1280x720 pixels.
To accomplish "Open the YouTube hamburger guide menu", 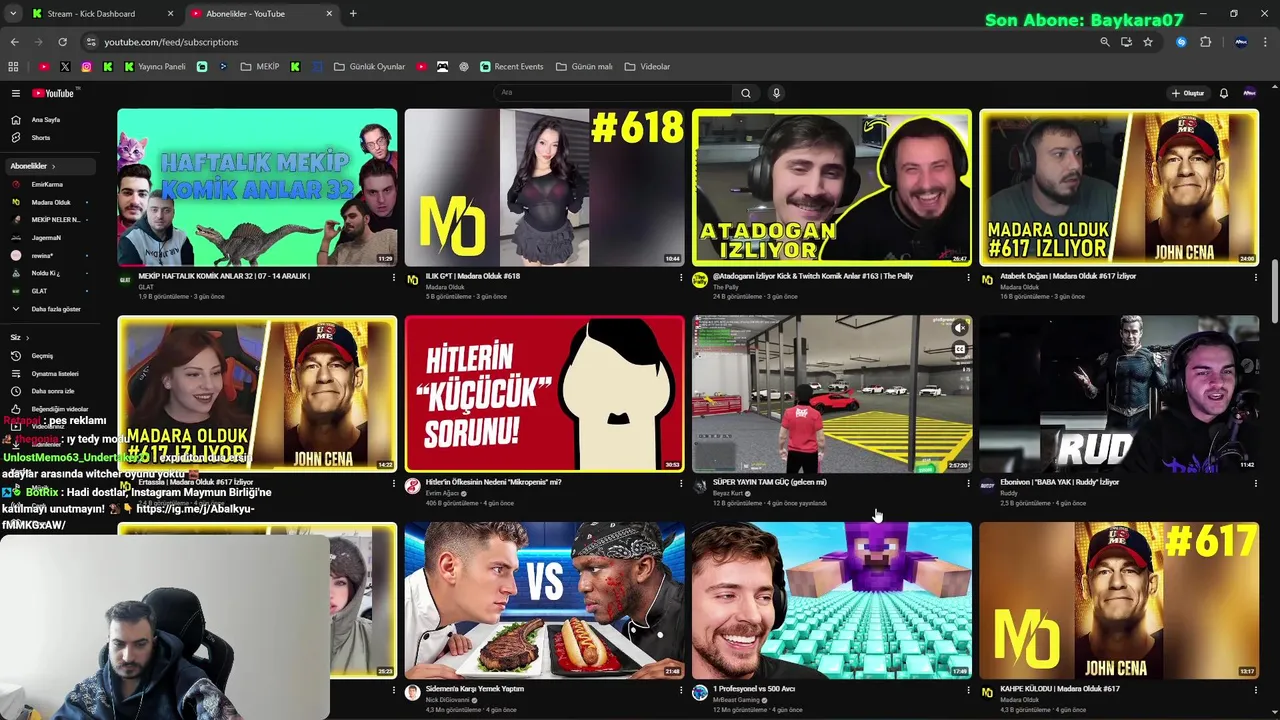I will click(x=15, y=93).
